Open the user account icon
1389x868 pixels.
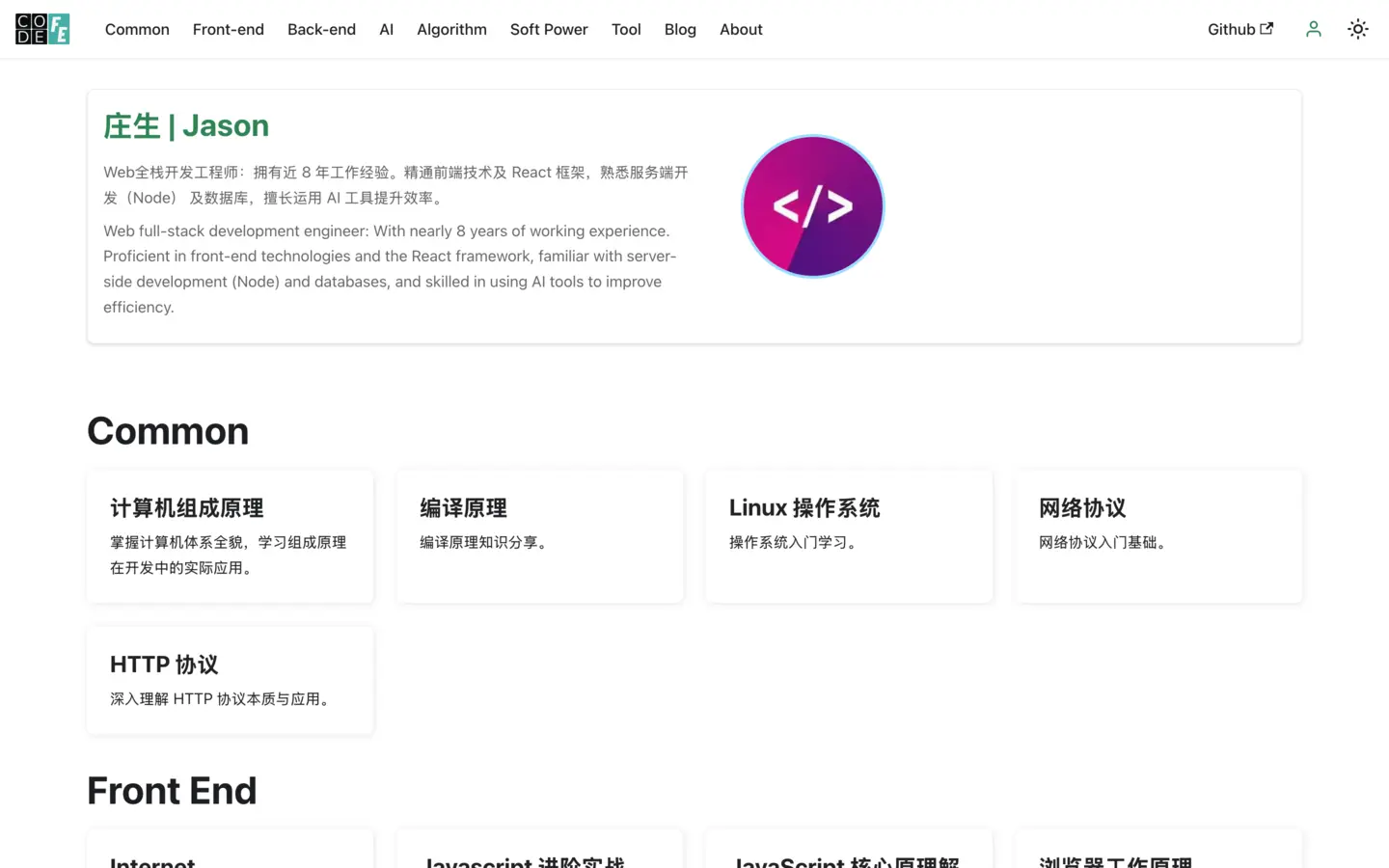(1313, 29)
